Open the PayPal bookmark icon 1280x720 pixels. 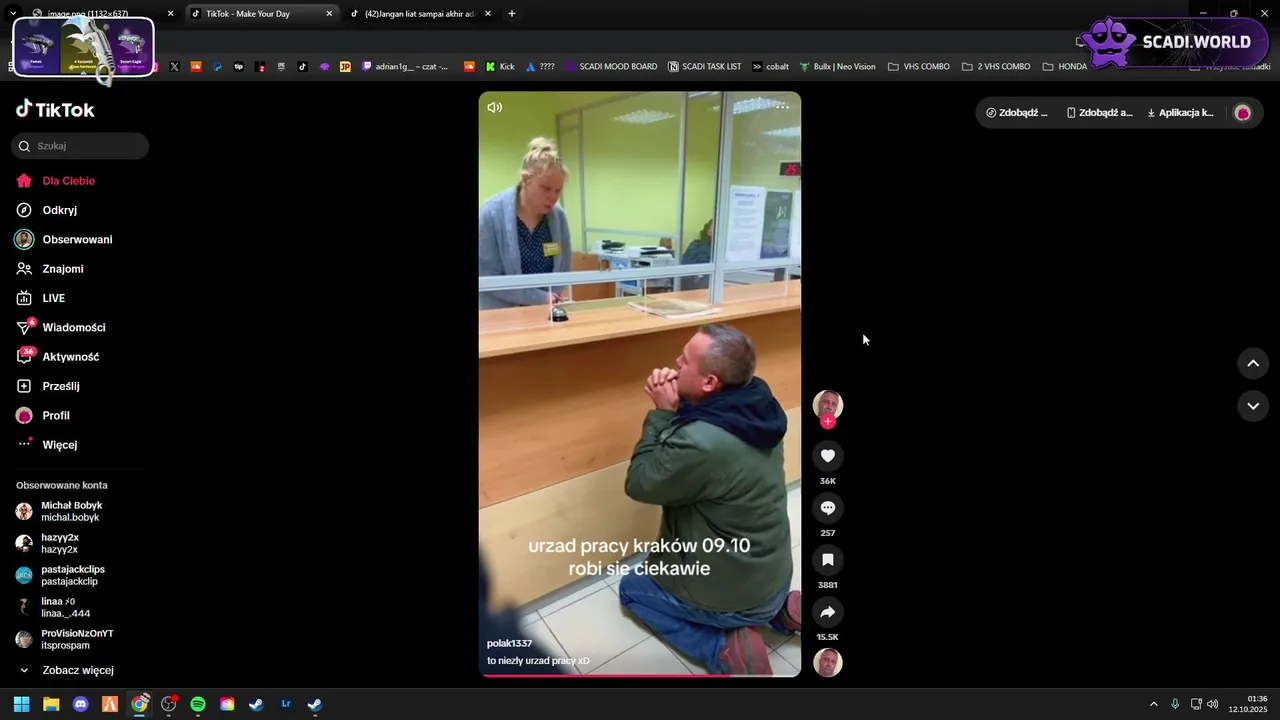[217, 67]
